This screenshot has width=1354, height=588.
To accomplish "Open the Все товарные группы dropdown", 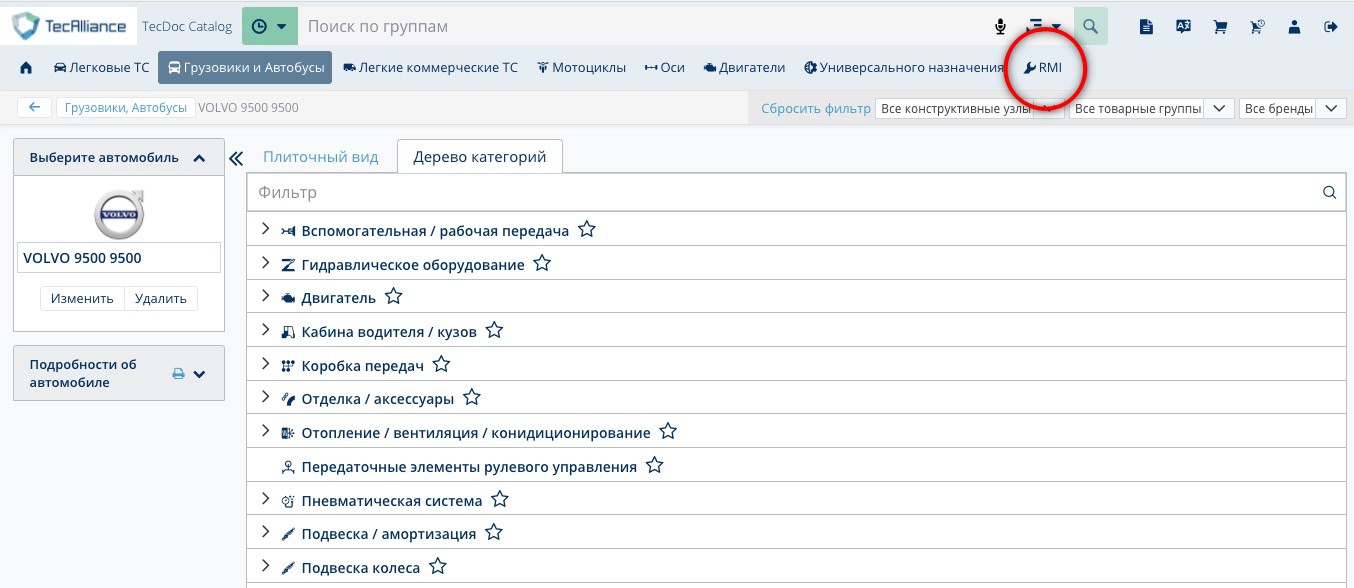I will [1150, 108].
